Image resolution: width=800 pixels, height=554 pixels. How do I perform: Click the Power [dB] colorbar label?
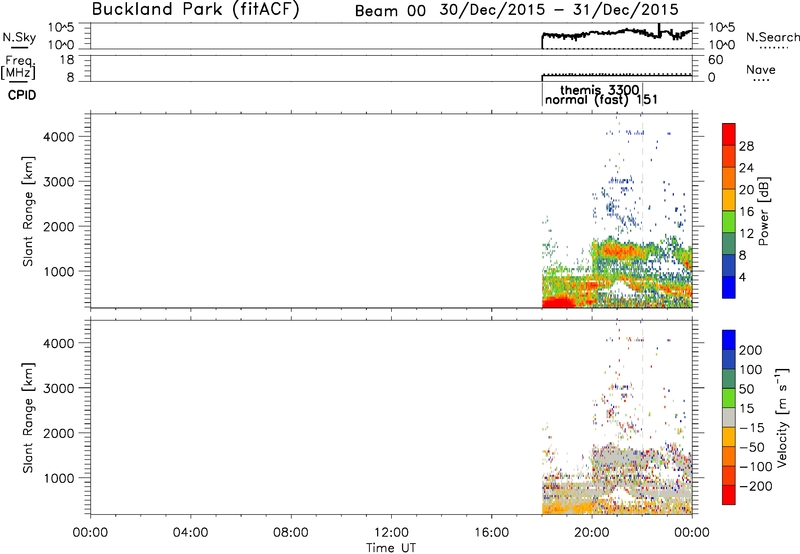tap(763, 211)
